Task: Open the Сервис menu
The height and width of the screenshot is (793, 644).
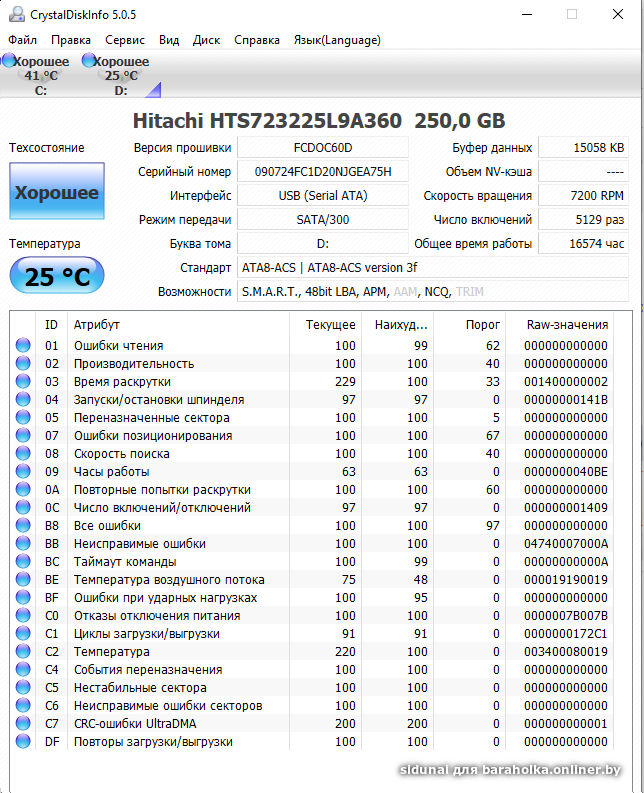Action: coord(125,40)
